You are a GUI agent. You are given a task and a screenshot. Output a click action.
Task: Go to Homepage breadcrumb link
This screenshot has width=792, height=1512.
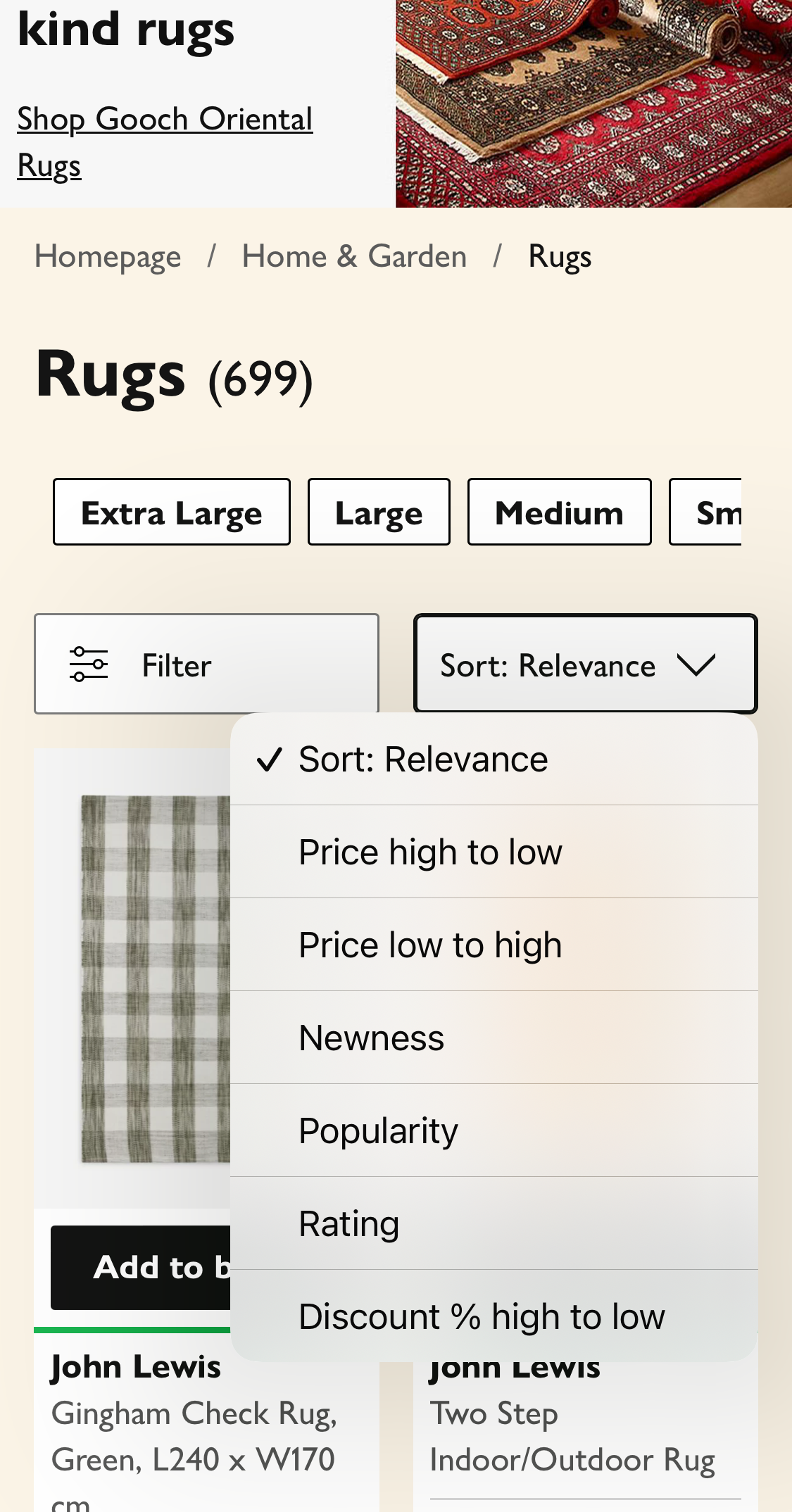point(108,256)
